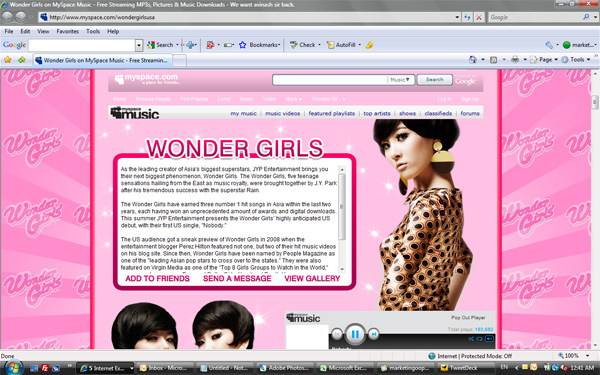Image resolution: width=600 pixels, height=375 pixels.
Task: Pause the MySpace music player
Action: click(x=355, y=334)
